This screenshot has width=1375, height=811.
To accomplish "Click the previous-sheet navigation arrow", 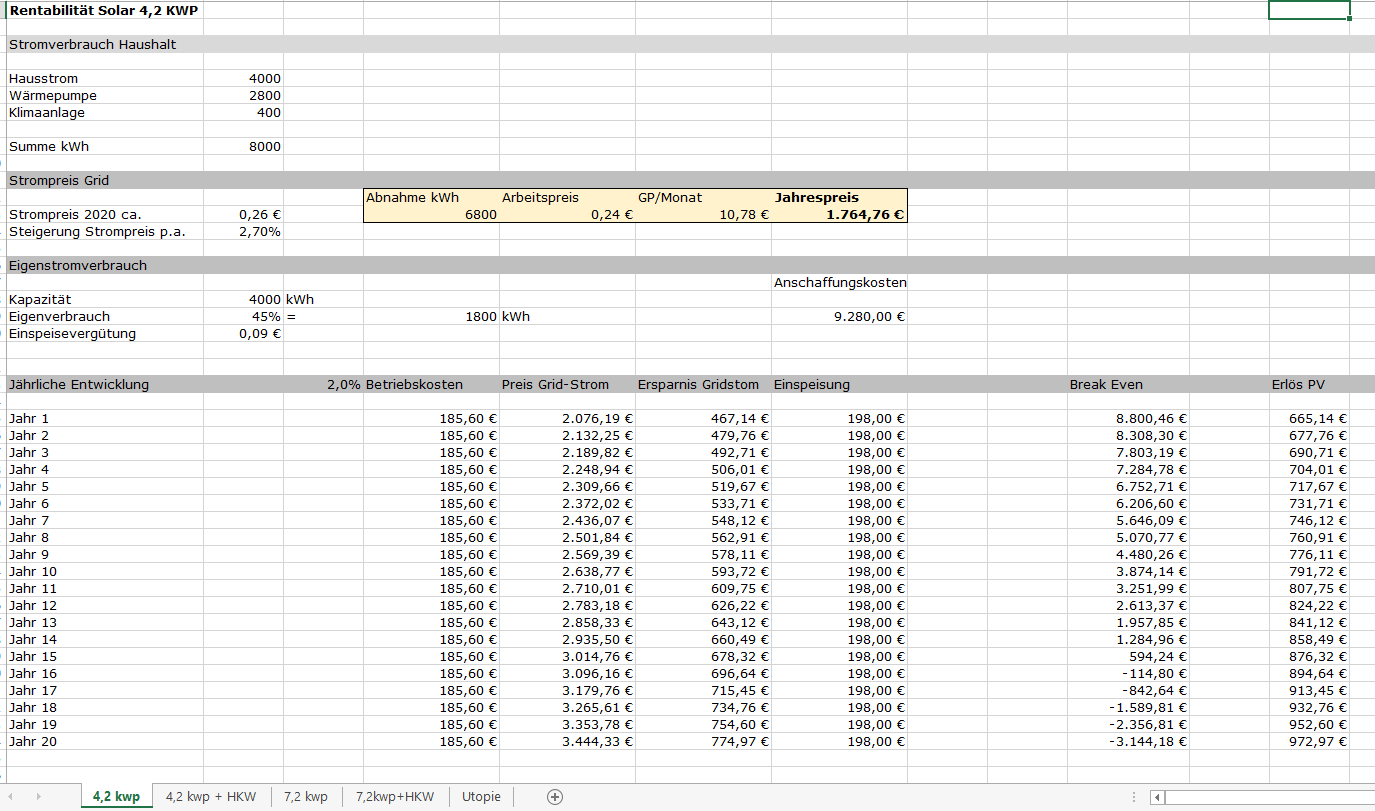I will (x=13, y=797).
